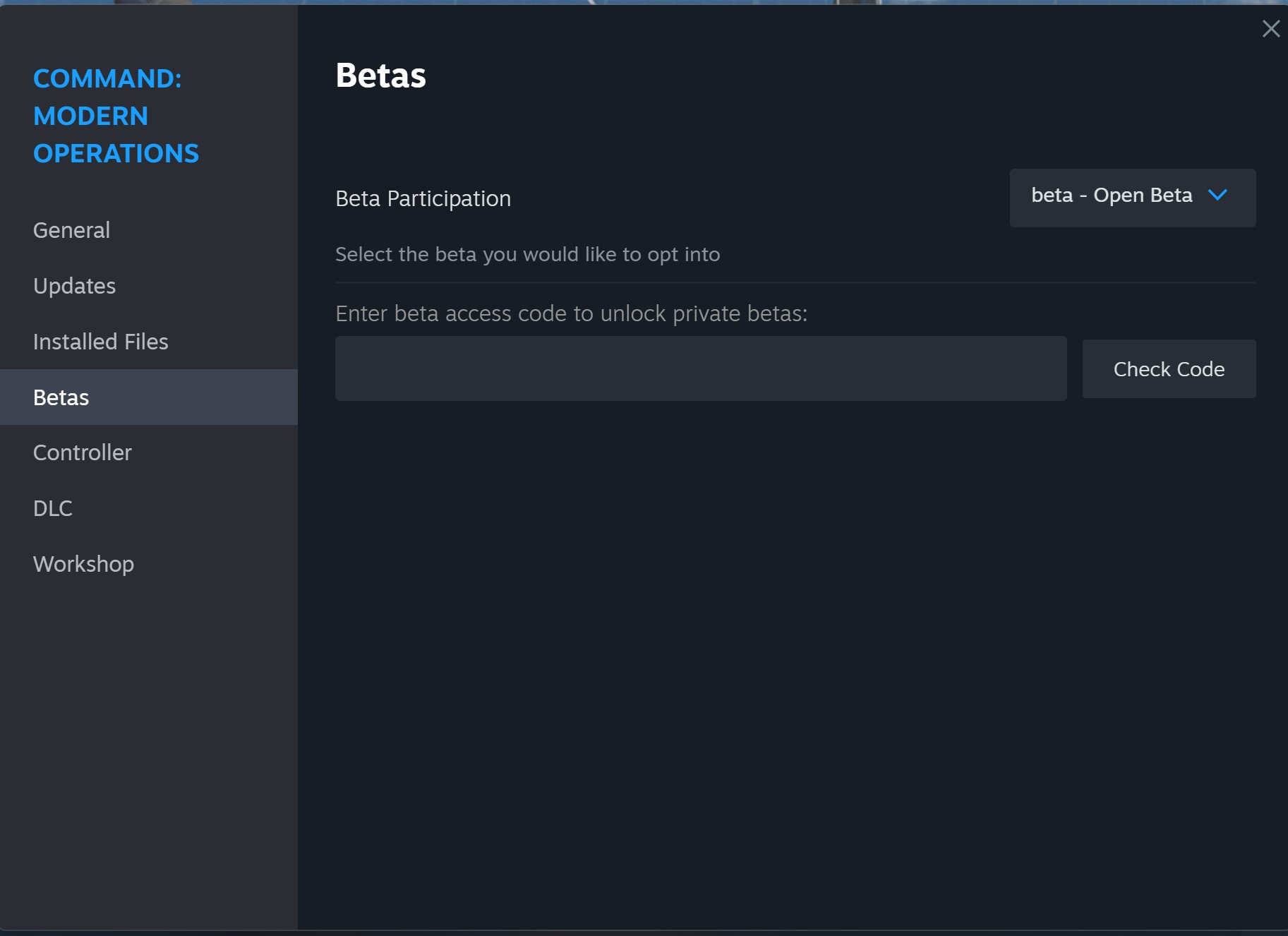Open the General settings tab

point(149,230)
